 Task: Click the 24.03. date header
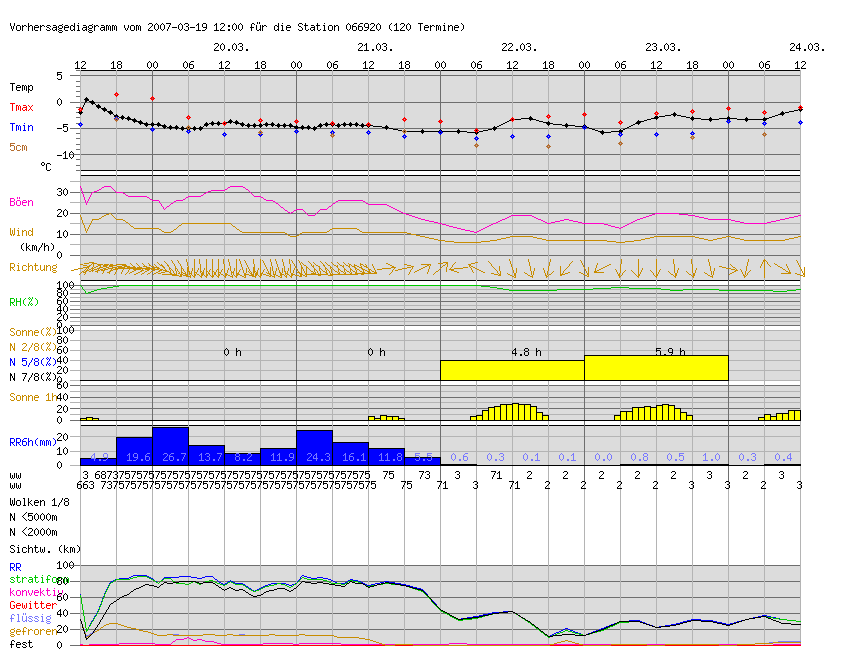tap(807, 47)
